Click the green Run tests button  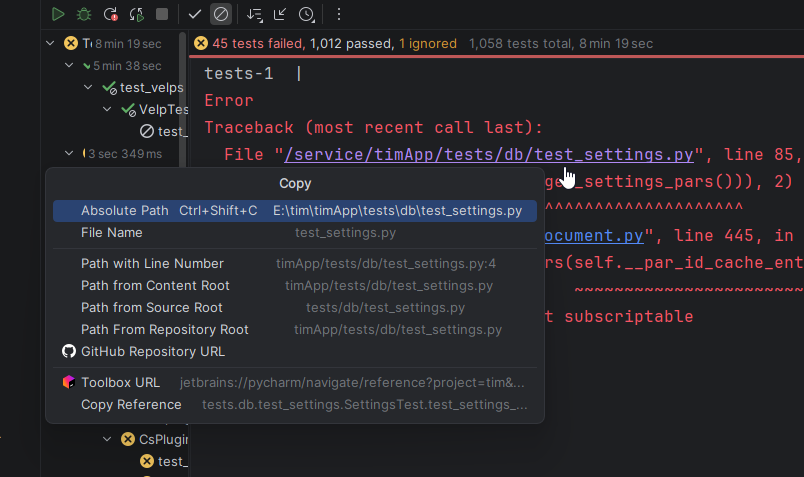click(x=58, y=14)
